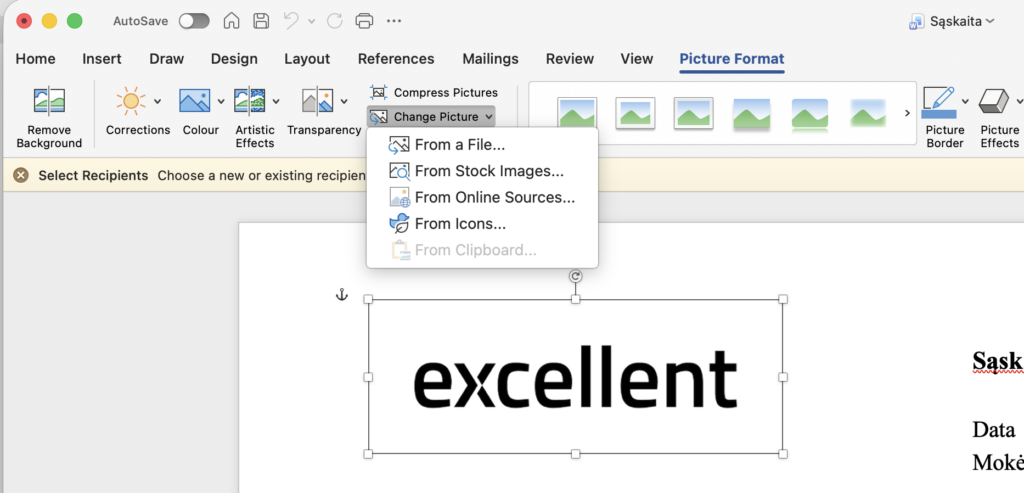Select the Picture Format tab
1024x493 pixels.
click(x=732, y=59)
